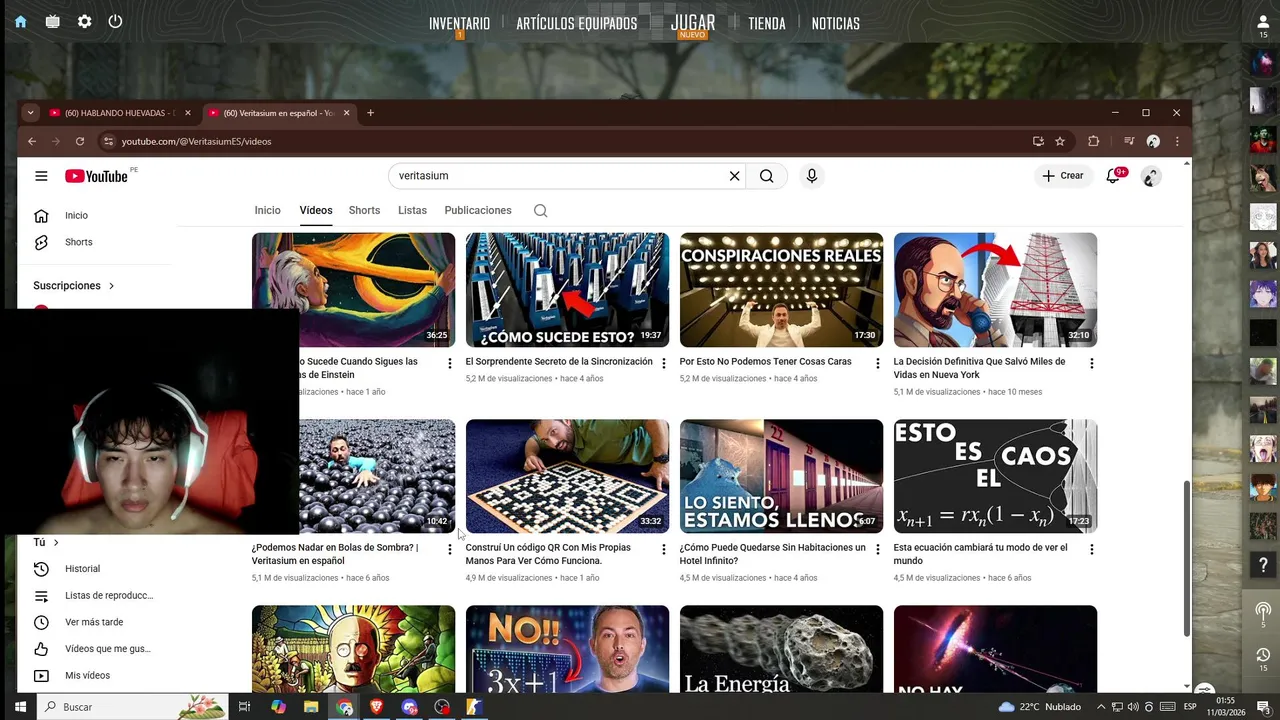Screen dimensions: 1280x720
Task: Open TIENDA in game menu
Action: (x=767, y=23)
